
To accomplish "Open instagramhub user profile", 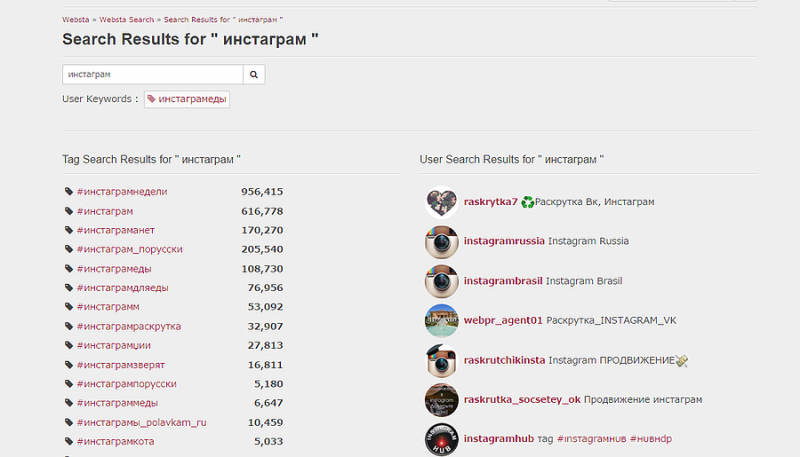I will coord(499,439).
